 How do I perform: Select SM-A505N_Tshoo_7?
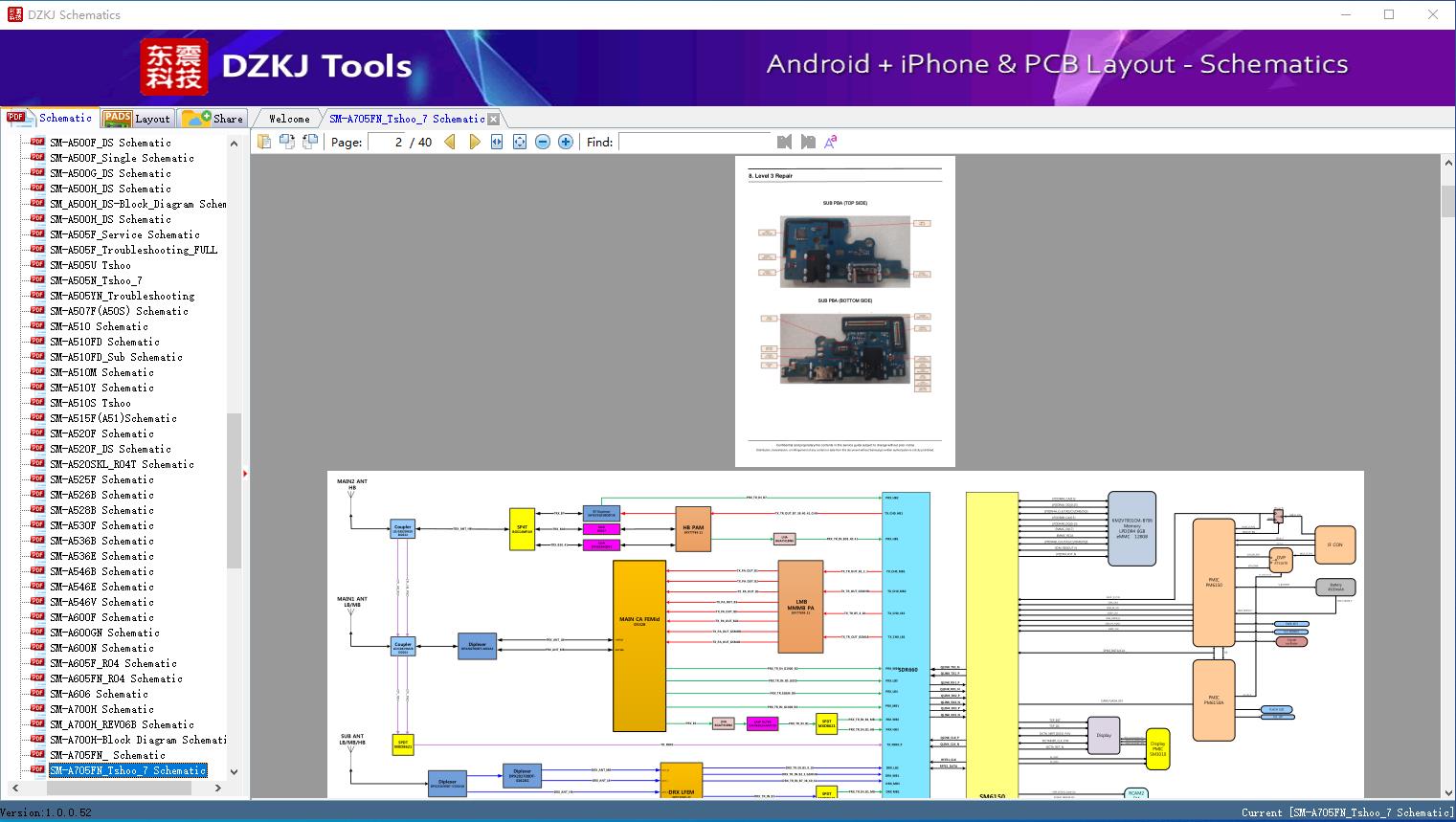tap(96, 280)
